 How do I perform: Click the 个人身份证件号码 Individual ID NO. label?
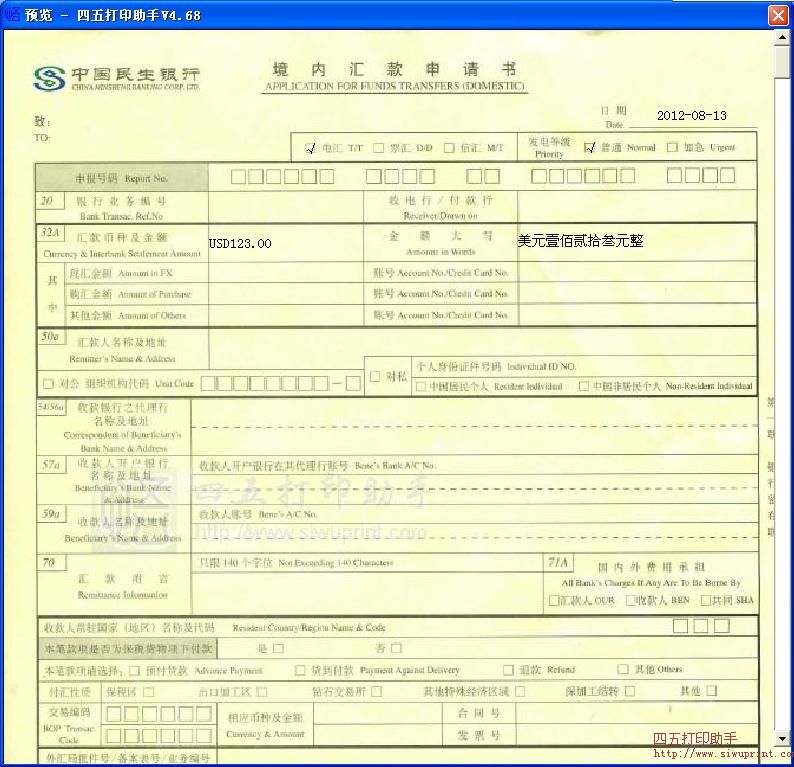[496, 366]
